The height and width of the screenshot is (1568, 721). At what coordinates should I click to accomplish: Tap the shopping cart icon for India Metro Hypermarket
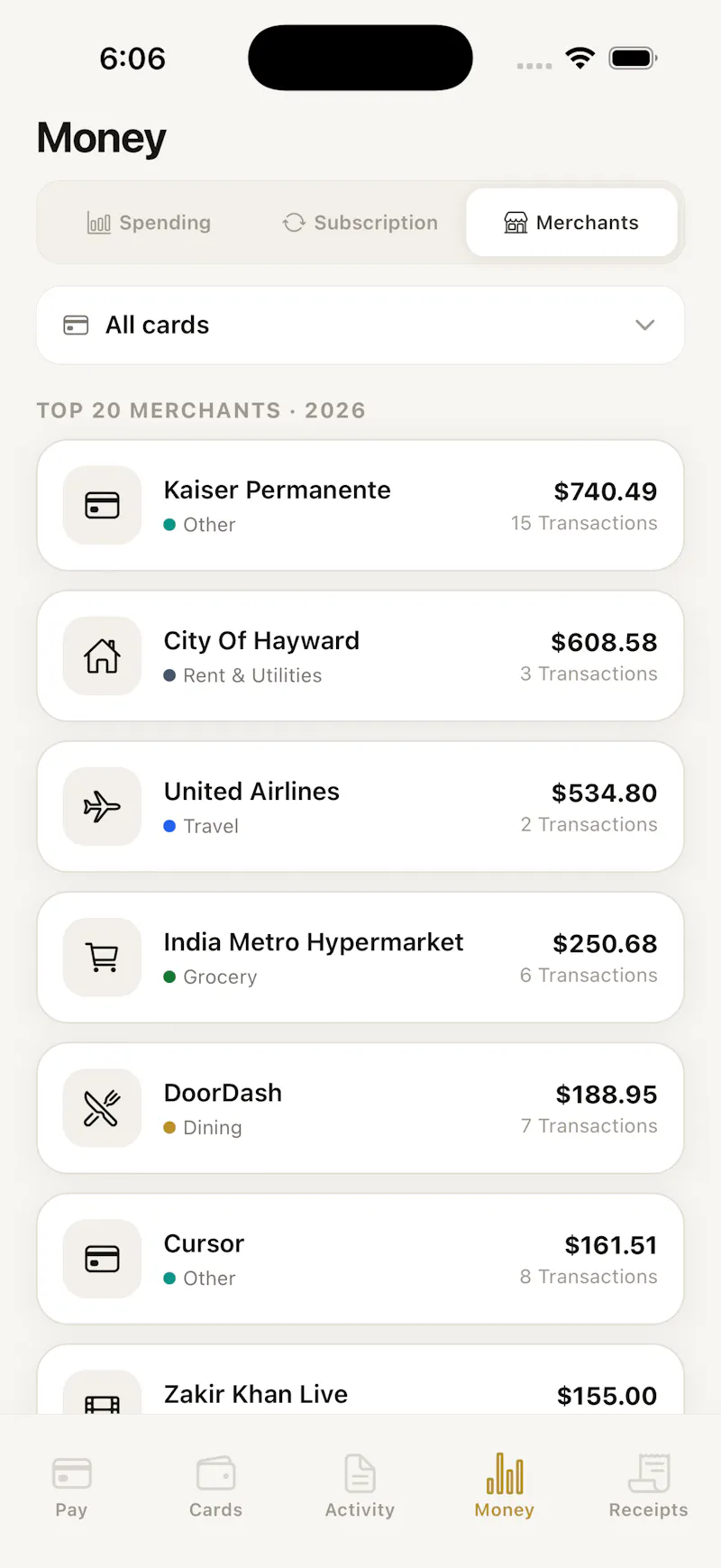click(x=102, y=957)
